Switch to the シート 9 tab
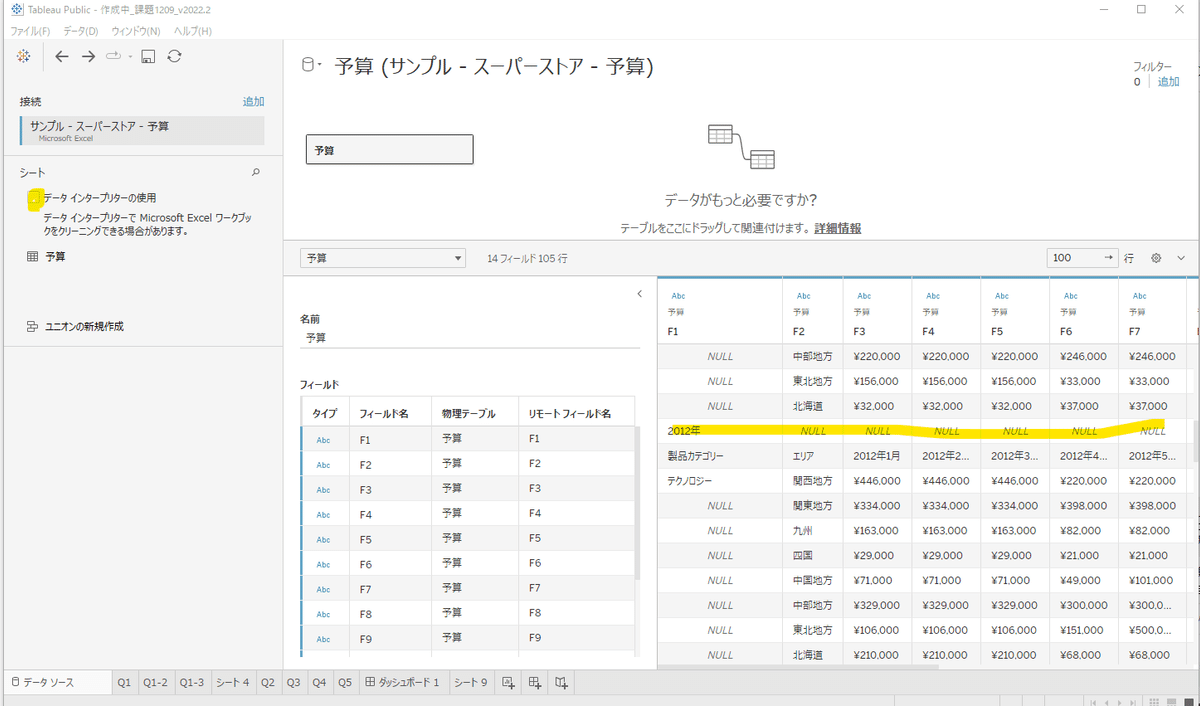 (471, 683)
